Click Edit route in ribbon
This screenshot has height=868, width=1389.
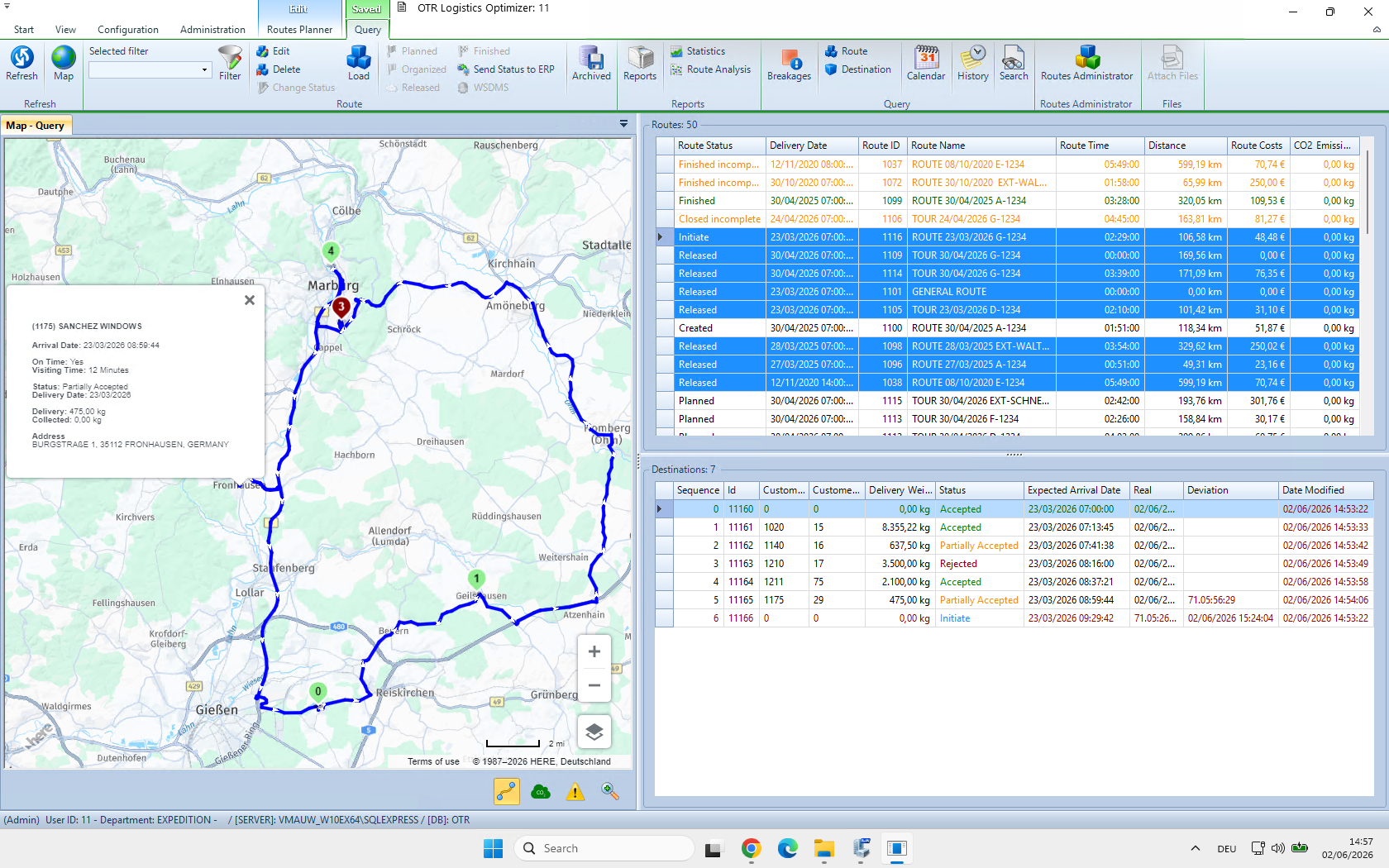(273, 51)
